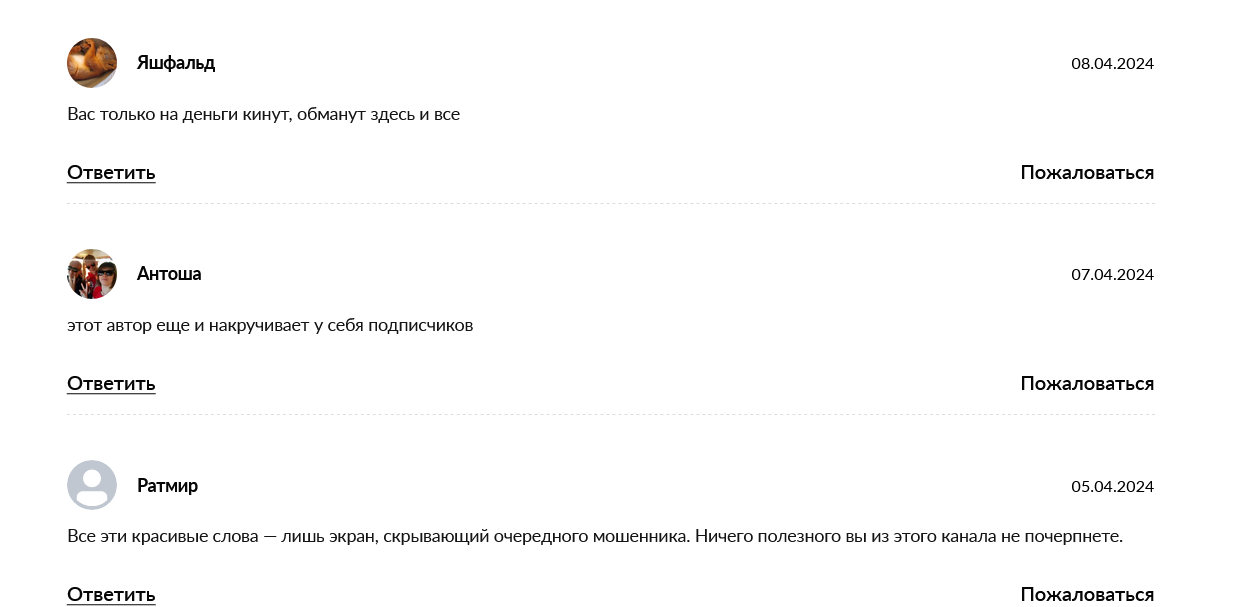Screen dimensions: 1252x607
Task: Open the Яшфальд username
Action: point(176,63)
